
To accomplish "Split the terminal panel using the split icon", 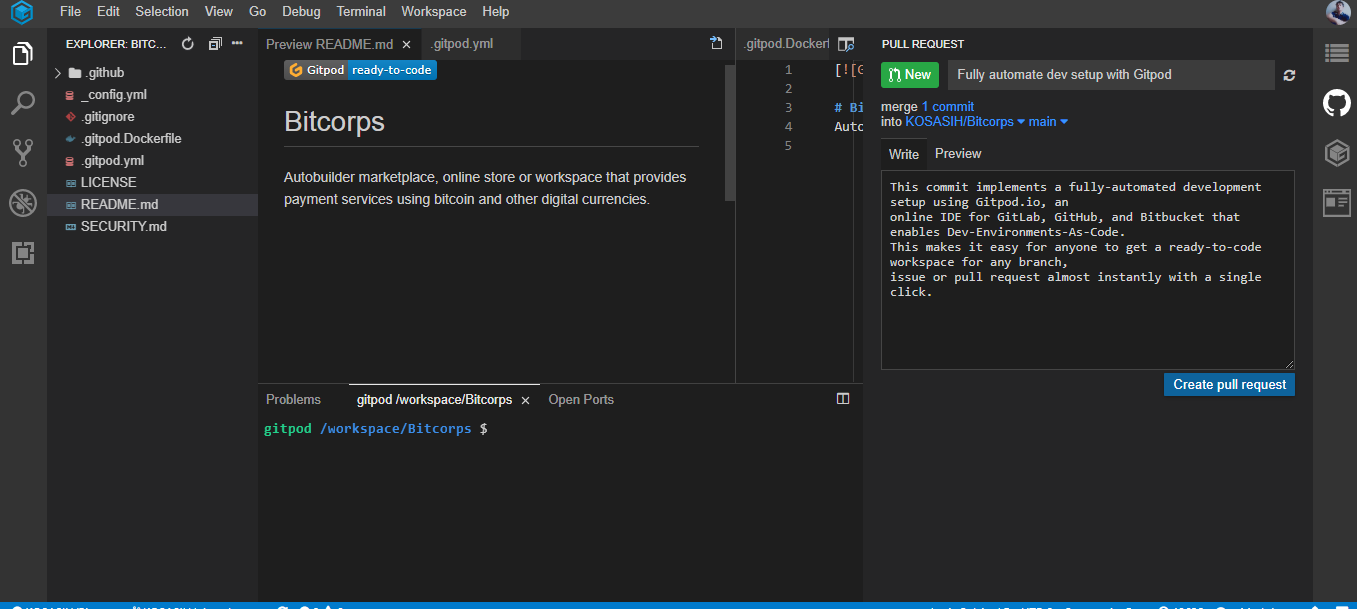I will [843, 399].
